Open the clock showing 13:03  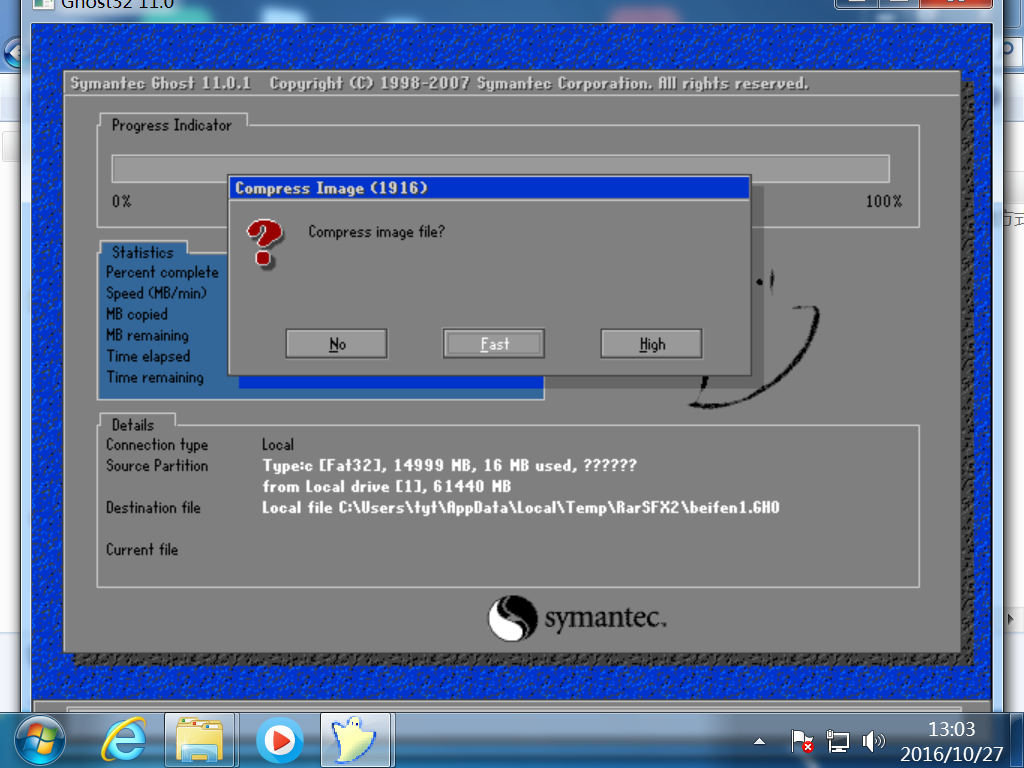(952, 729)
